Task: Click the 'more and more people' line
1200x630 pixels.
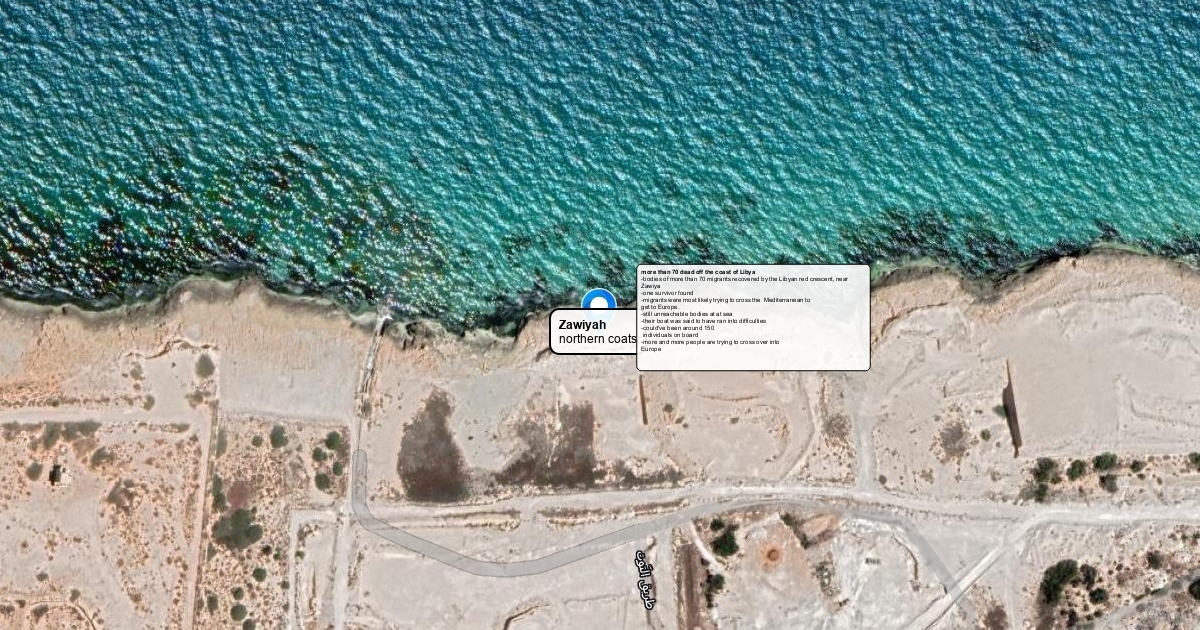Action: coord(710,342)
